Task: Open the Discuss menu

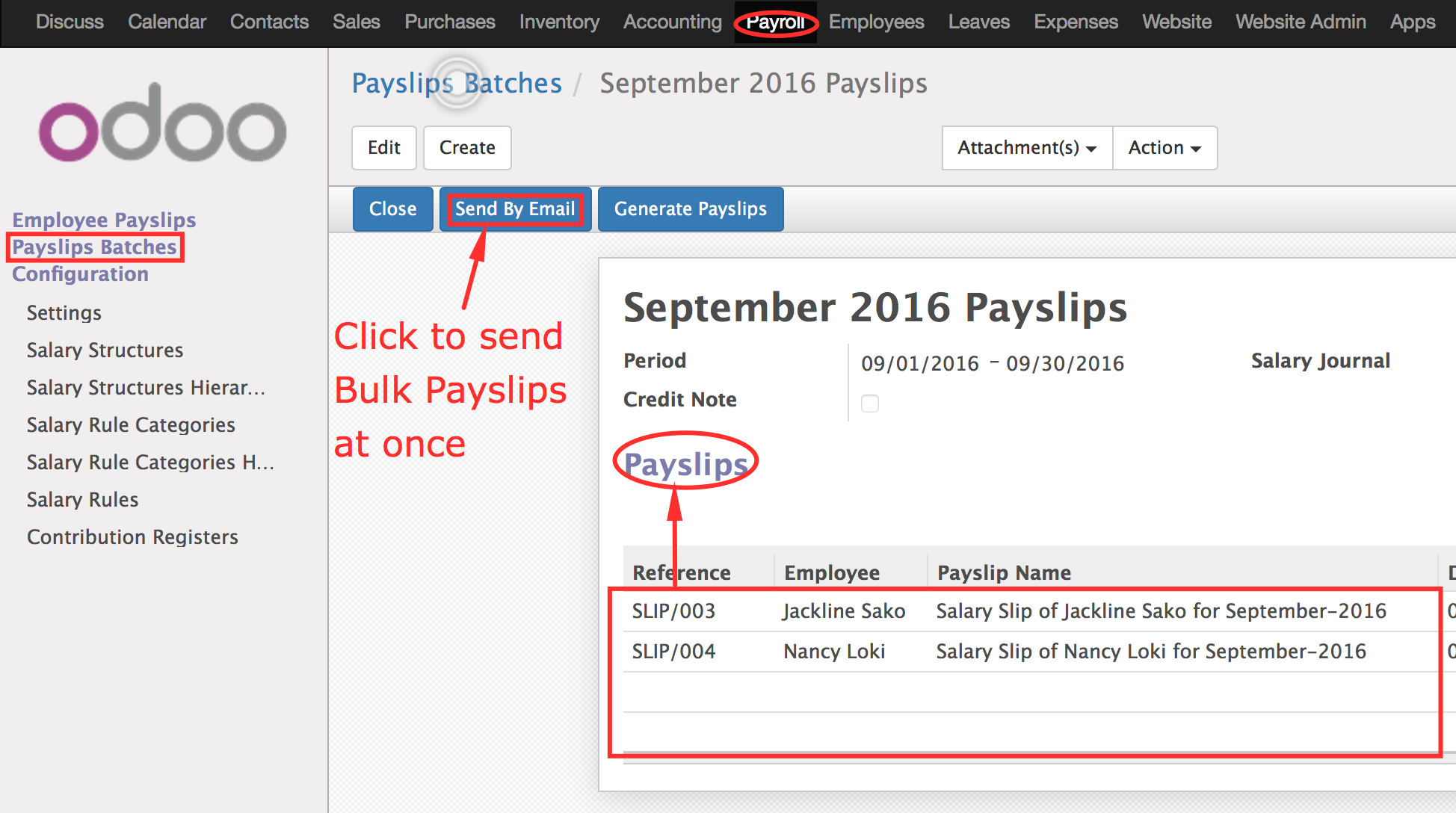Action: click(x=70, y=22)
